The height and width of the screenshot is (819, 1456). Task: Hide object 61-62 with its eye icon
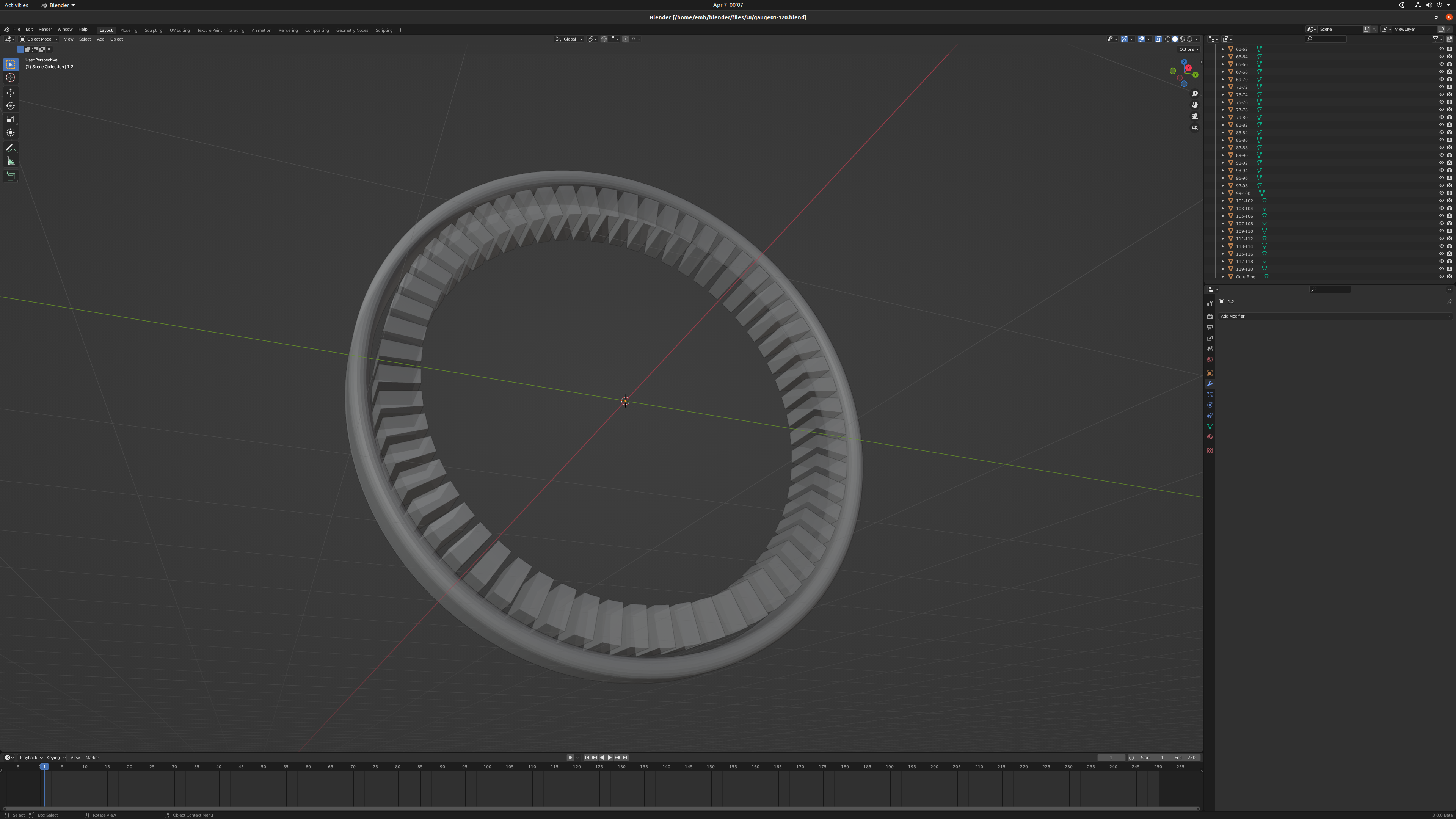click(1441, 49)
